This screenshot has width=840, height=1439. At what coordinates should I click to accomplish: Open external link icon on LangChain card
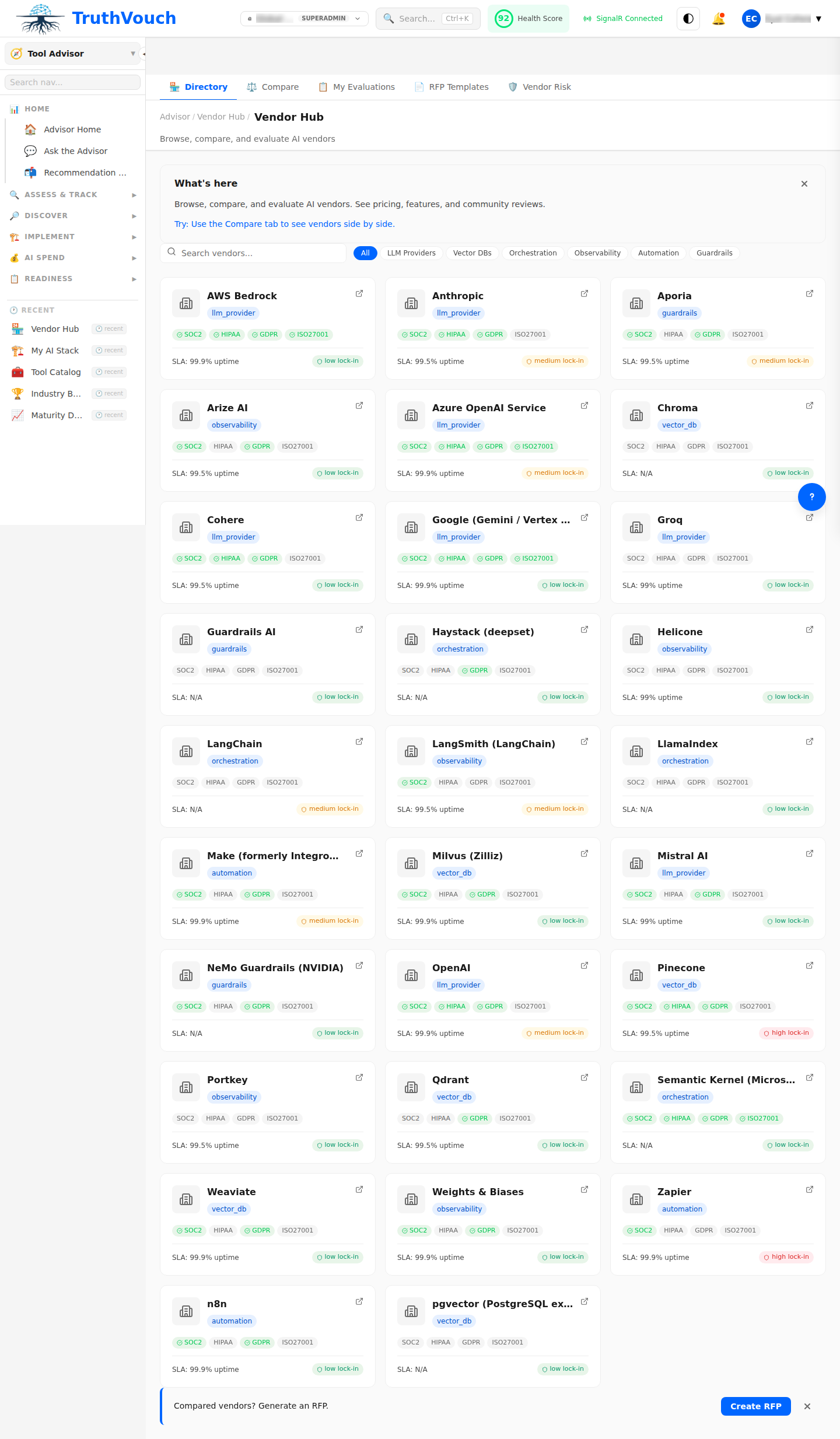tap(359, 741)
